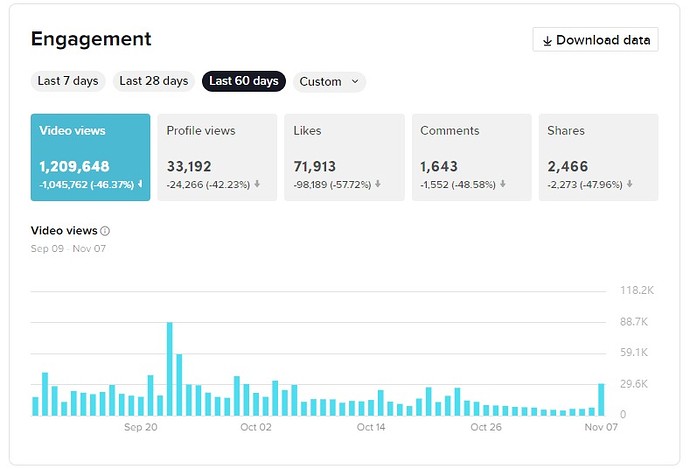Image resolution: width=690 pixels, height=469 pixels.
Task: Switch to Last 28 days range
Action: tap(154, 81)
